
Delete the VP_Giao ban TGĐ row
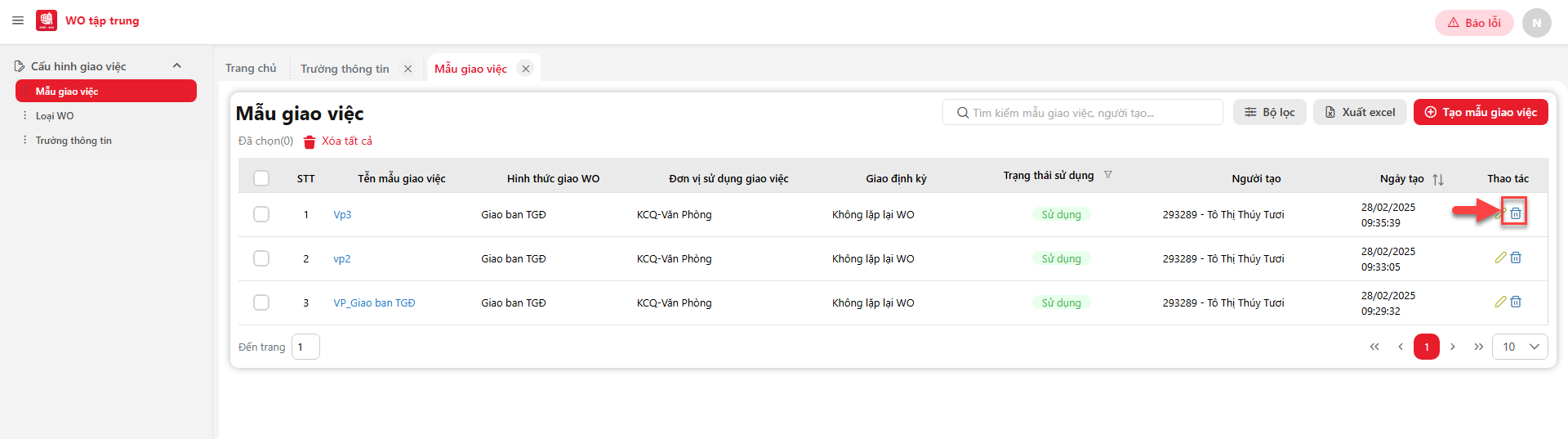1516,302
